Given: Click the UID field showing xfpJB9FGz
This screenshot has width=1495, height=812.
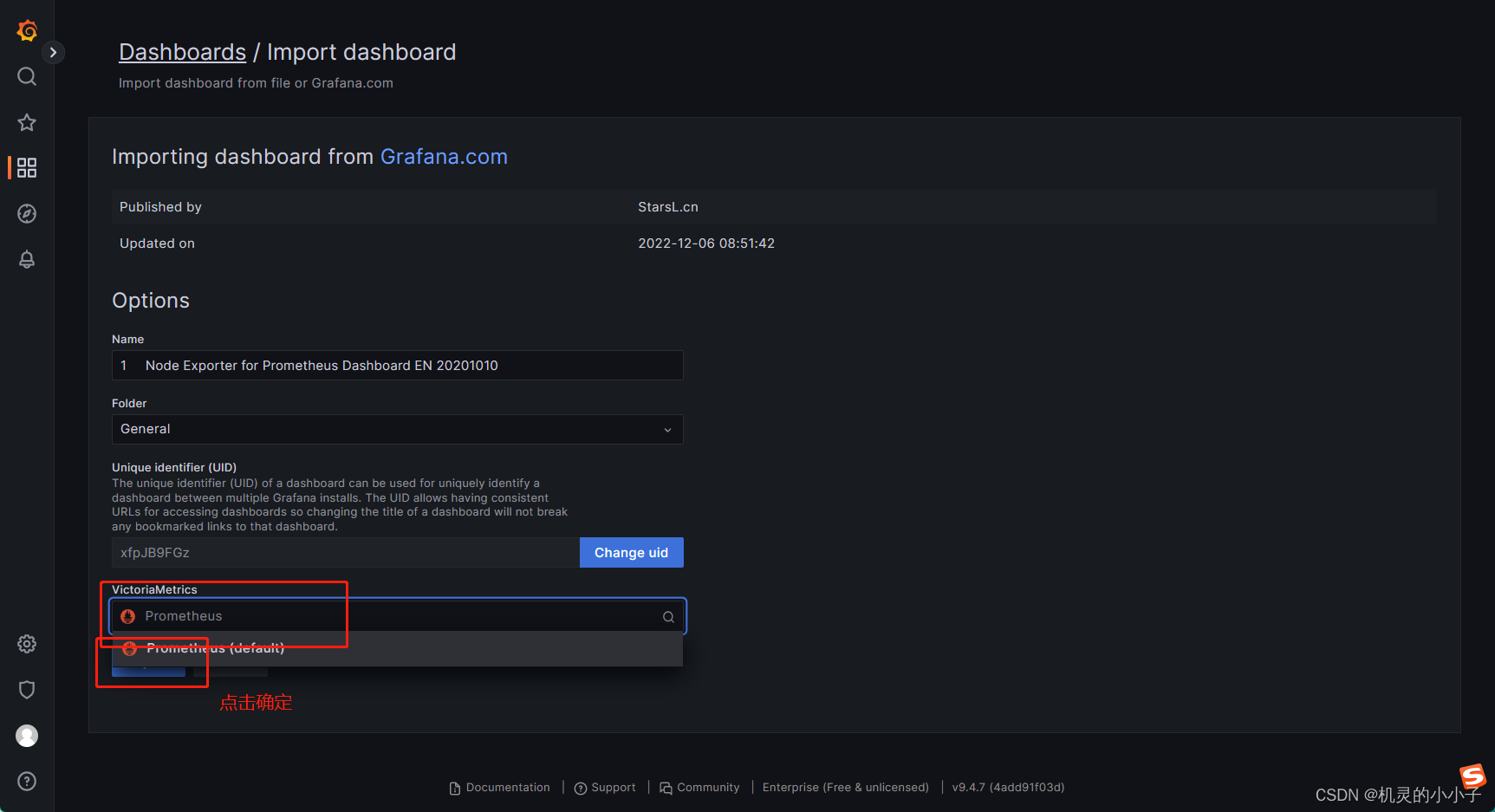Looking at the screenshot, I should 346,553.
